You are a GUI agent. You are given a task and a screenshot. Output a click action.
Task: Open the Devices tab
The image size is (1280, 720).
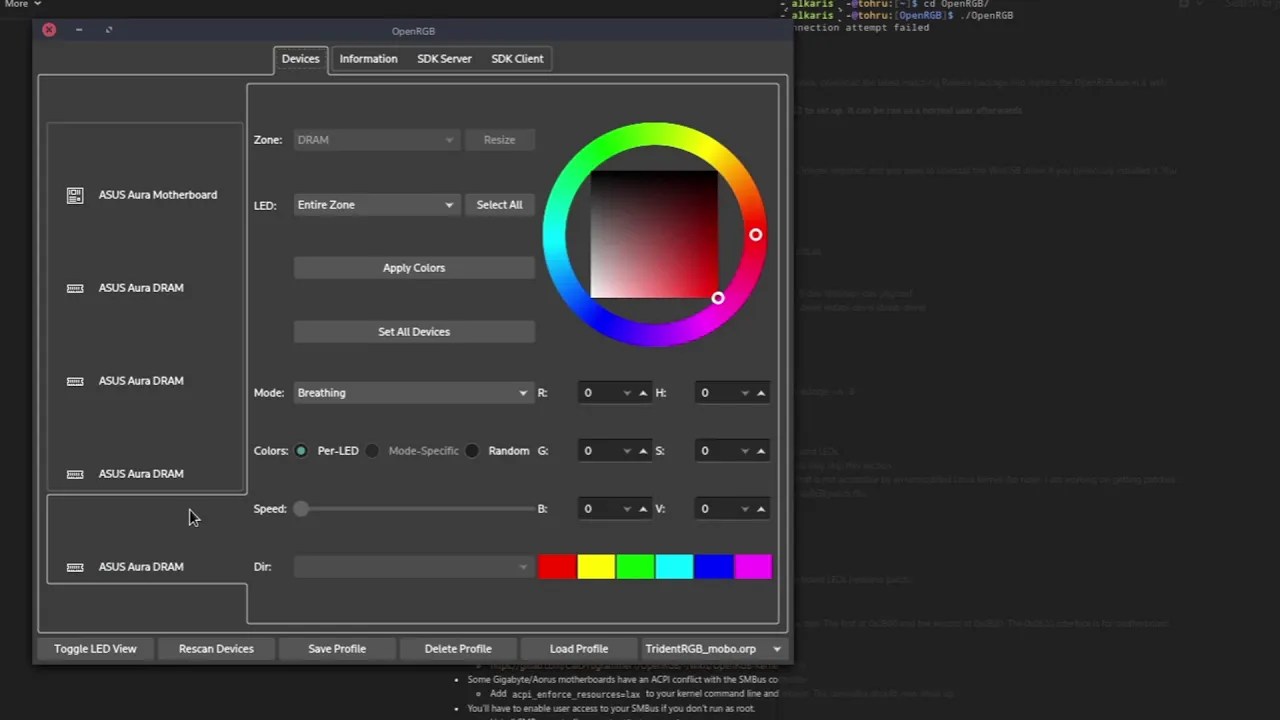[x=300, y=59]
